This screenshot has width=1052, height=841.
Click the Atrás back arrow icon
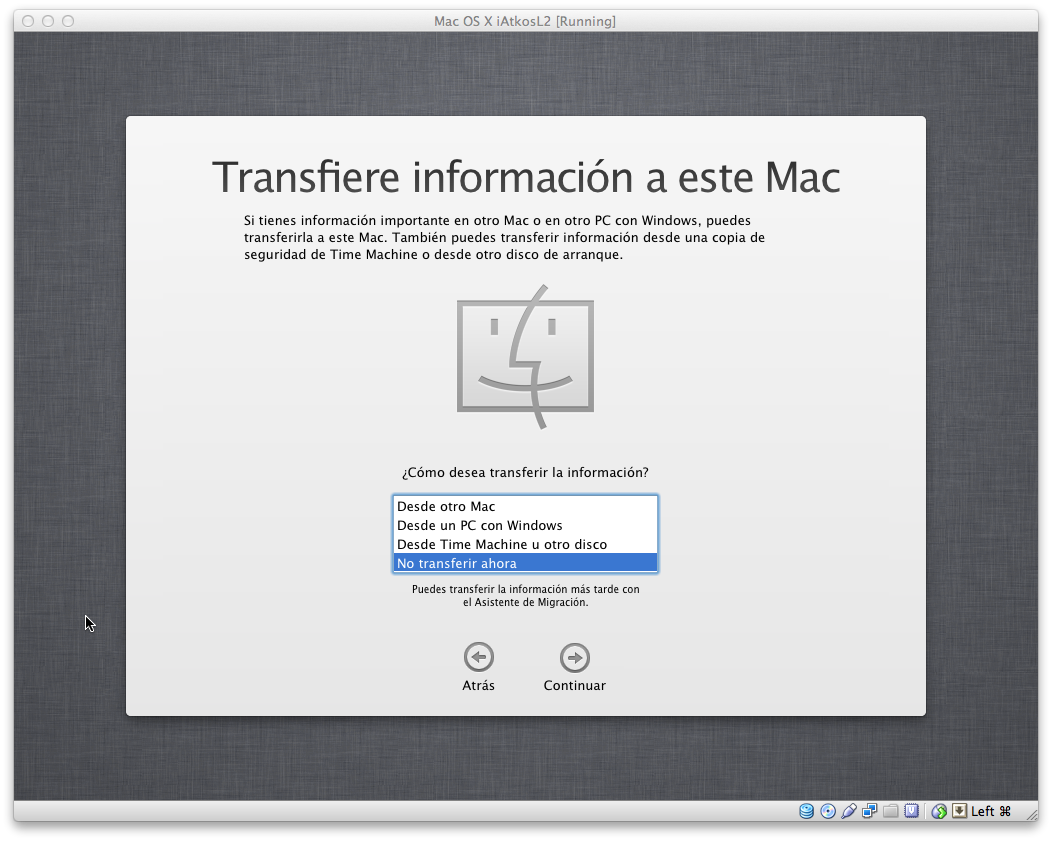click(x=478, y=657)
